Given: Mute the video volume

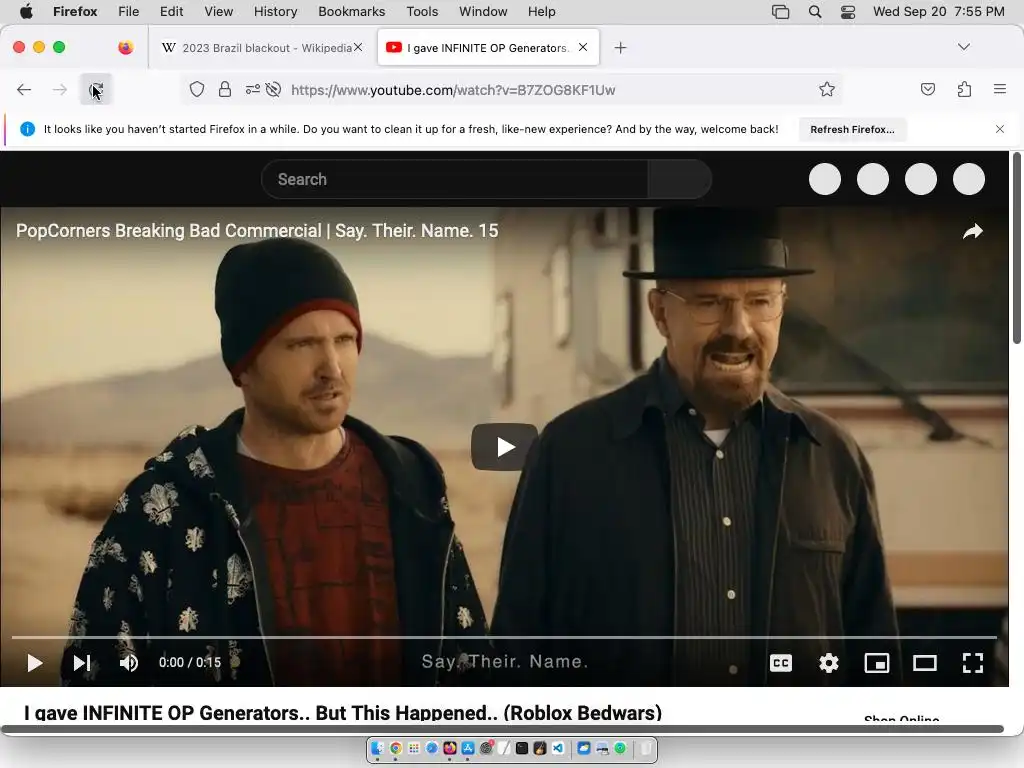Looking at the screenshot, I should pos(129,663).
